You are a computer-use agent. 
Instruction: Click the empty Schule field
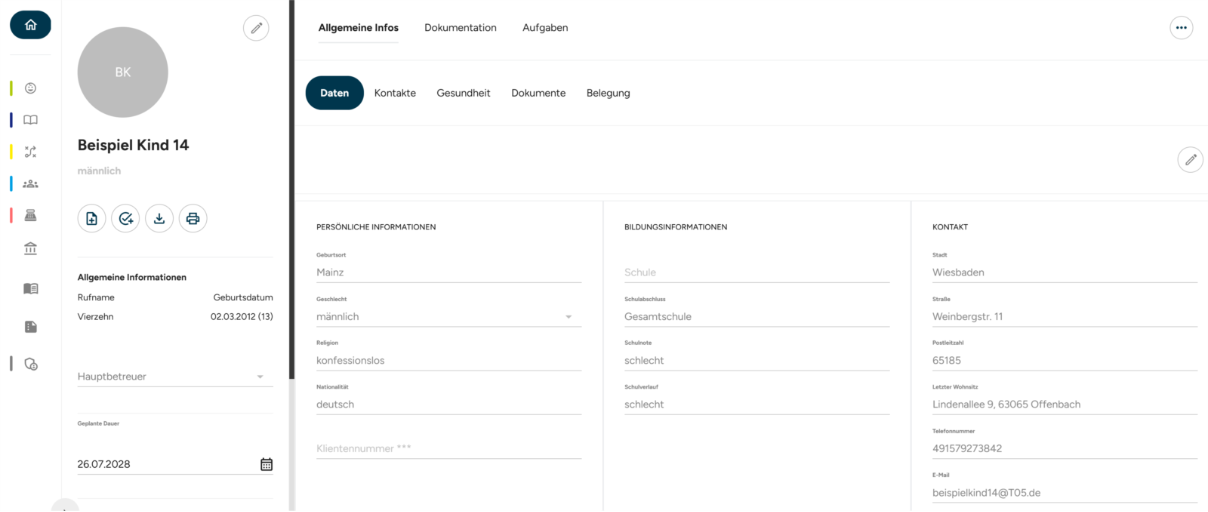(756, 272)
